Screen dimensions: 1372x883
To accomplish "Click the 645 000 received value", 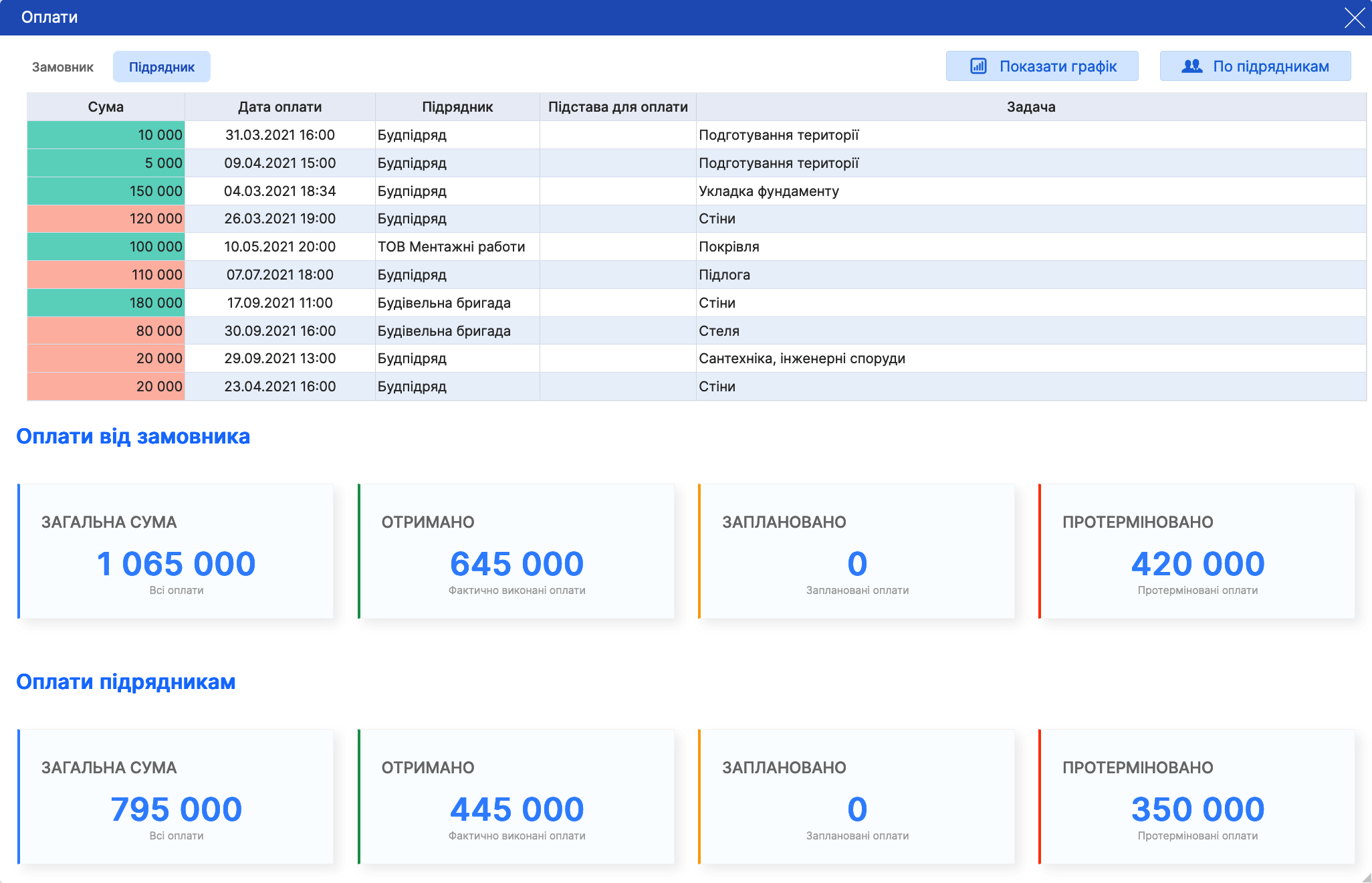I will [517, 564].
